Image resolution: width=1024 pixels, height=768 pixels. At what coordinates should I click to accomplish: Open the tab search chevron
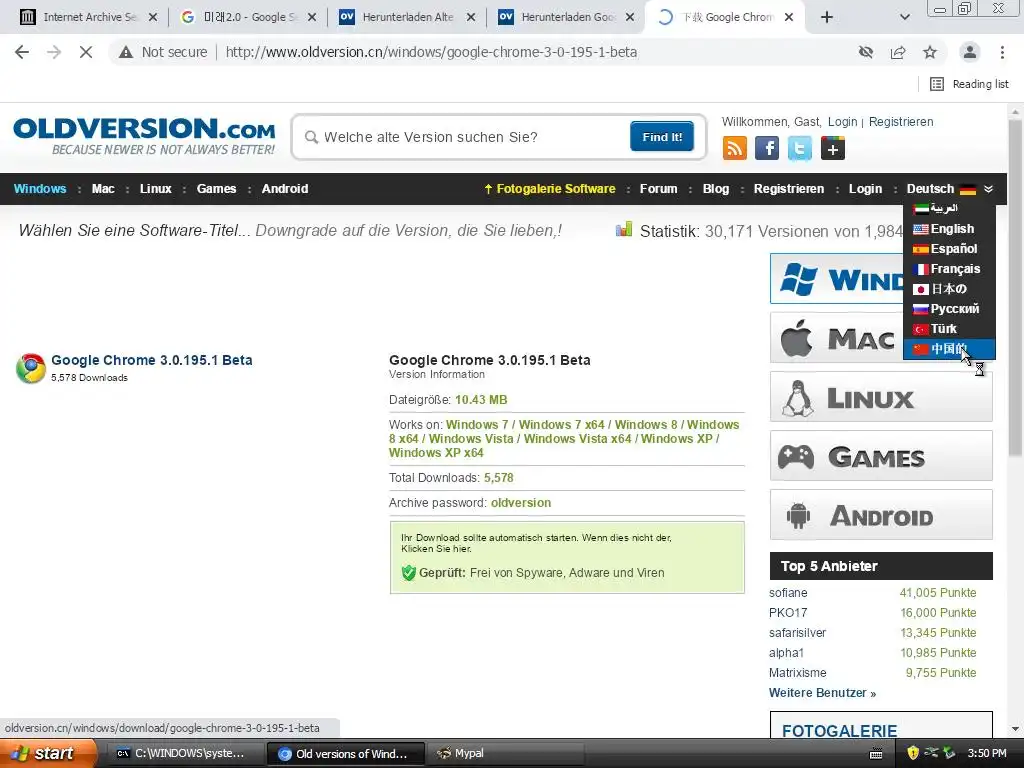(x=904, y=17)
